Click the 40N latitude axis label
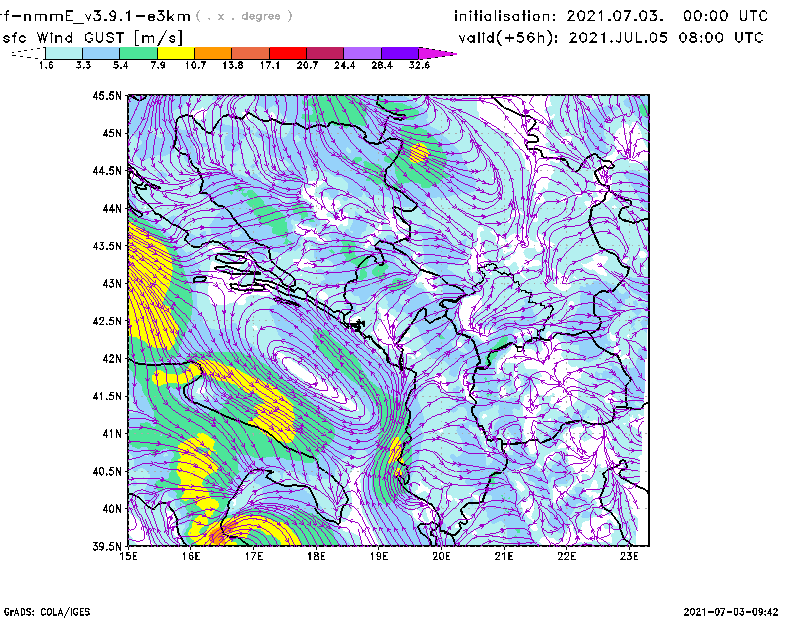800x618 pixels. click(x=112, y=508)
